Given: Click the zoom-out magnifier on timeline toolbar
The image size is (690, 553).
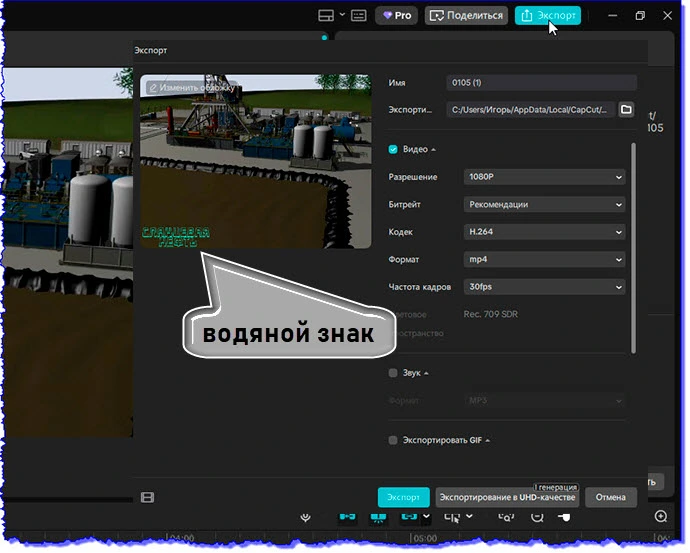Looking at the screenshot, I should (x=537, y=517).
